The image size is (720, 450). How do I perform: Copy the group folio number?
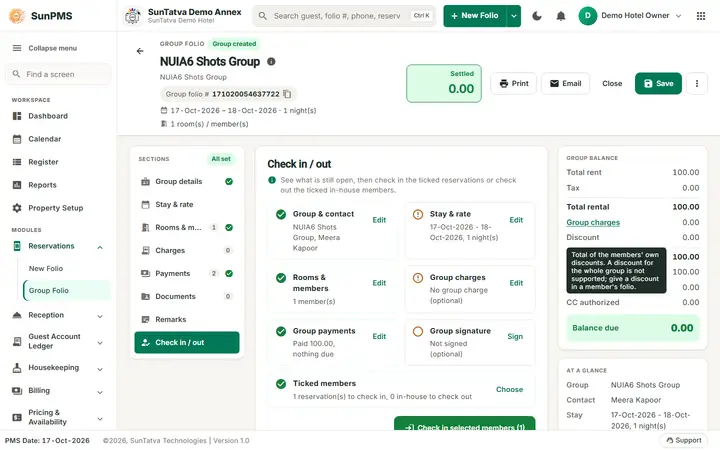coord(287,94)
